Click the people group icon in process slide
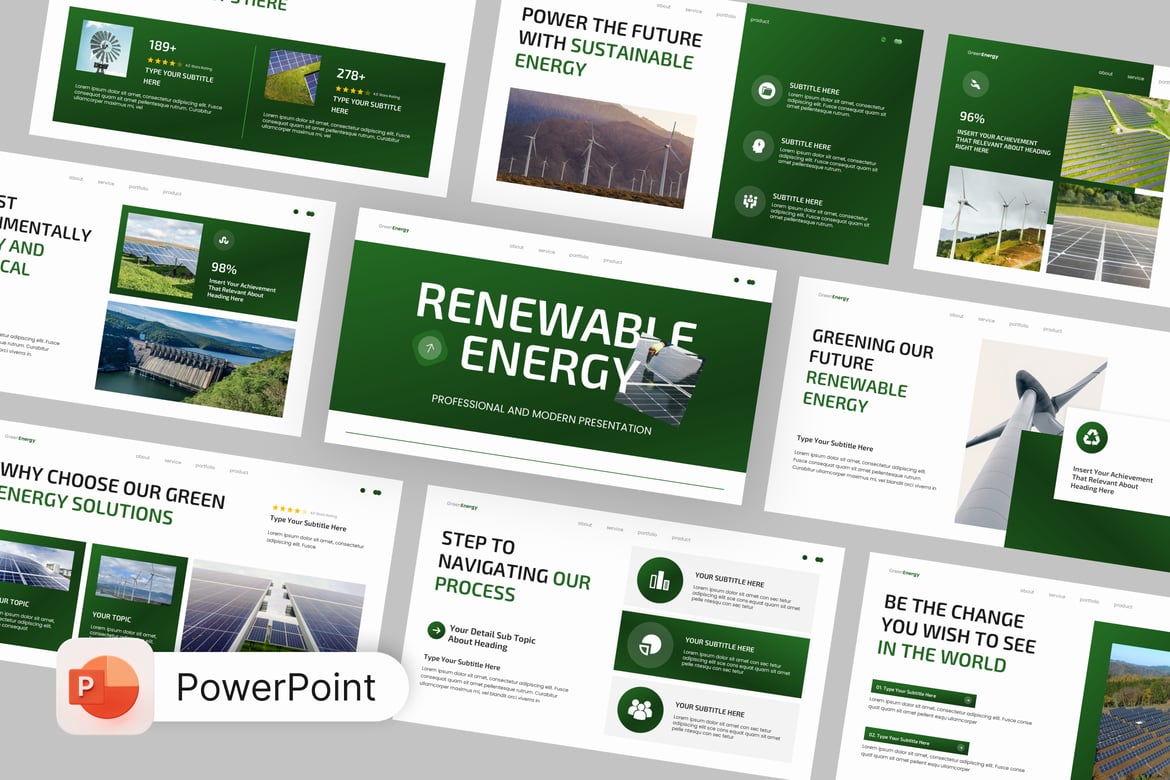Screen dimensions: 1170x780 point(640,709)
